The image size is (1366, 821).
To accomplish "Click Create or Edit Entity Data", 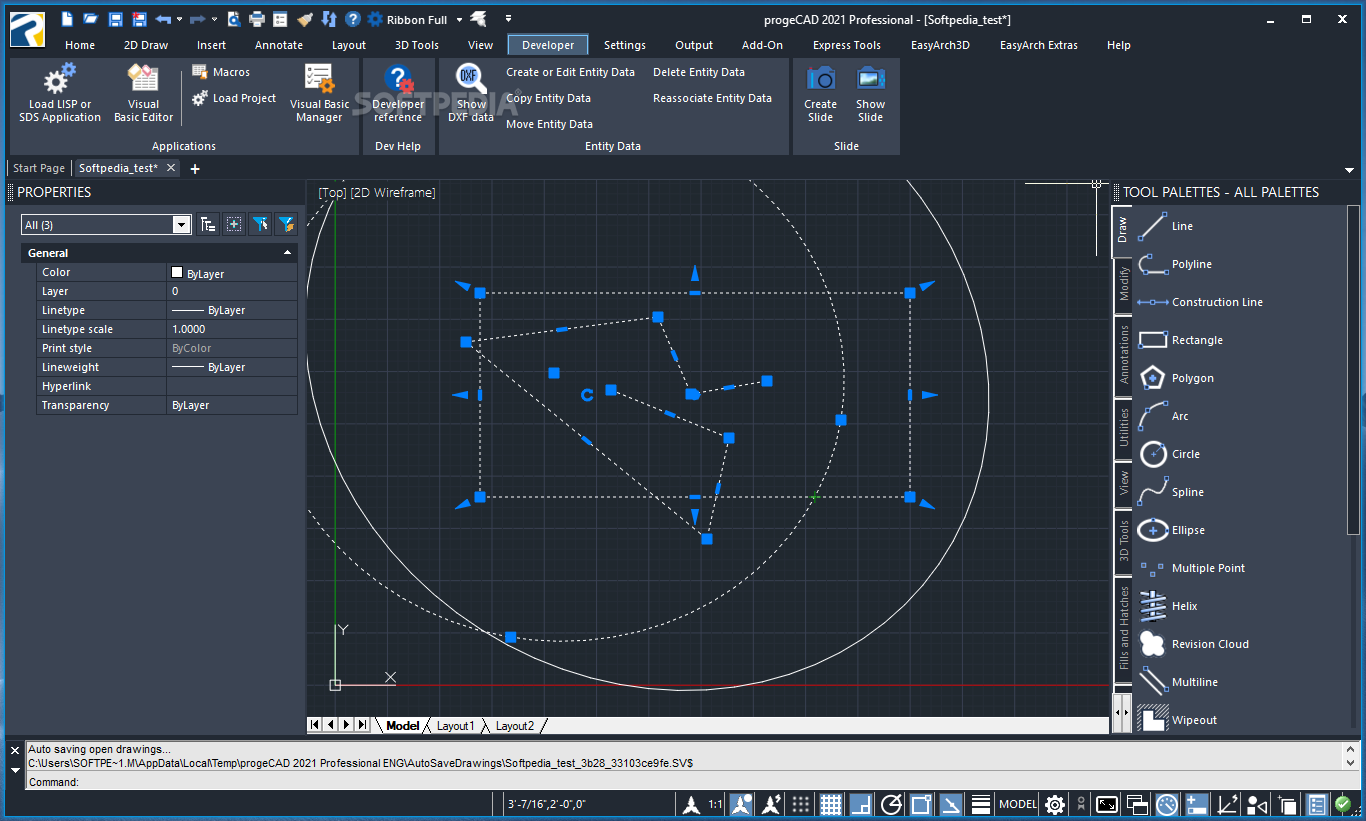I will [570, 72].
